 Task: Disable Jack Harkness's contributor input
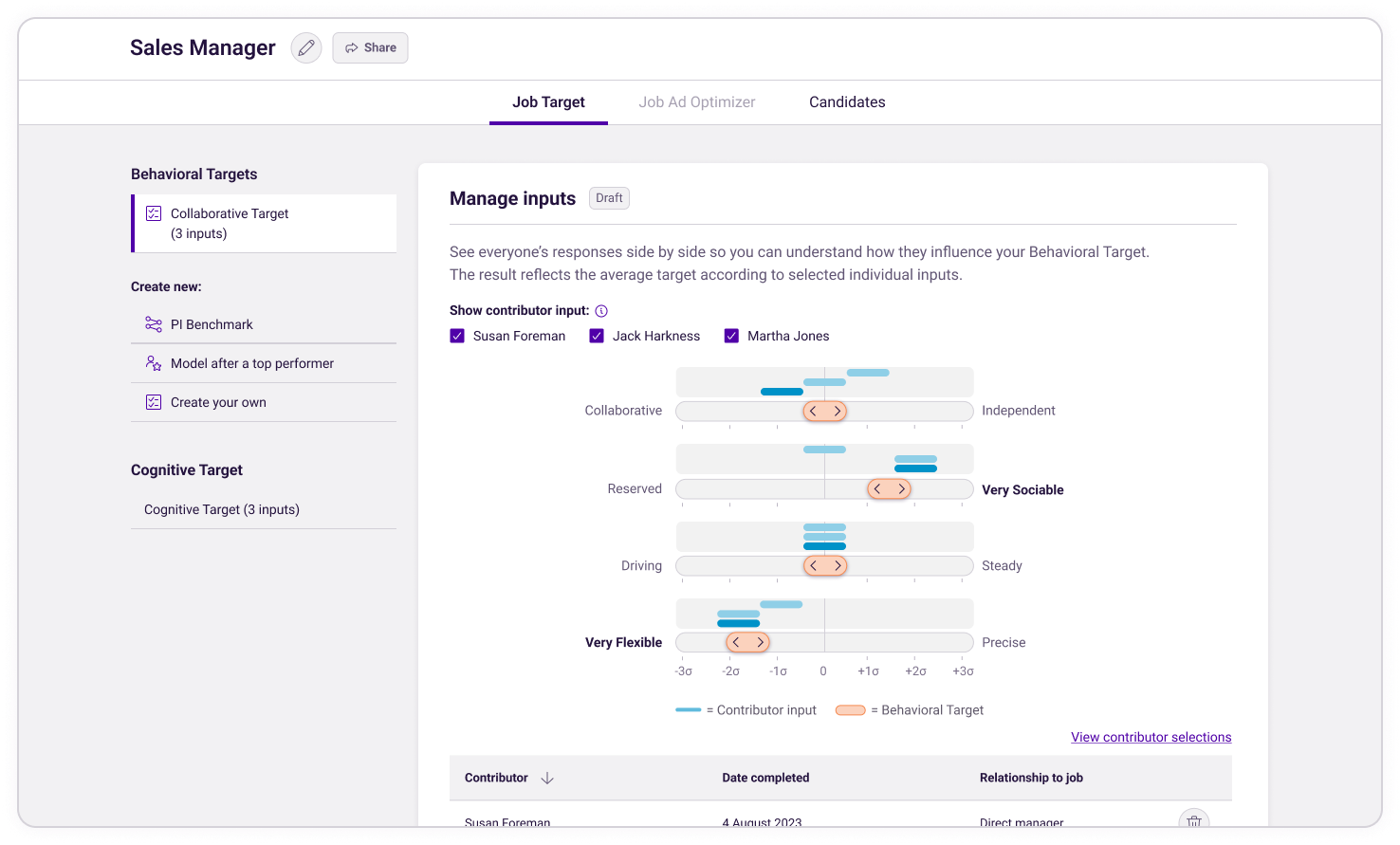[596, 335]
